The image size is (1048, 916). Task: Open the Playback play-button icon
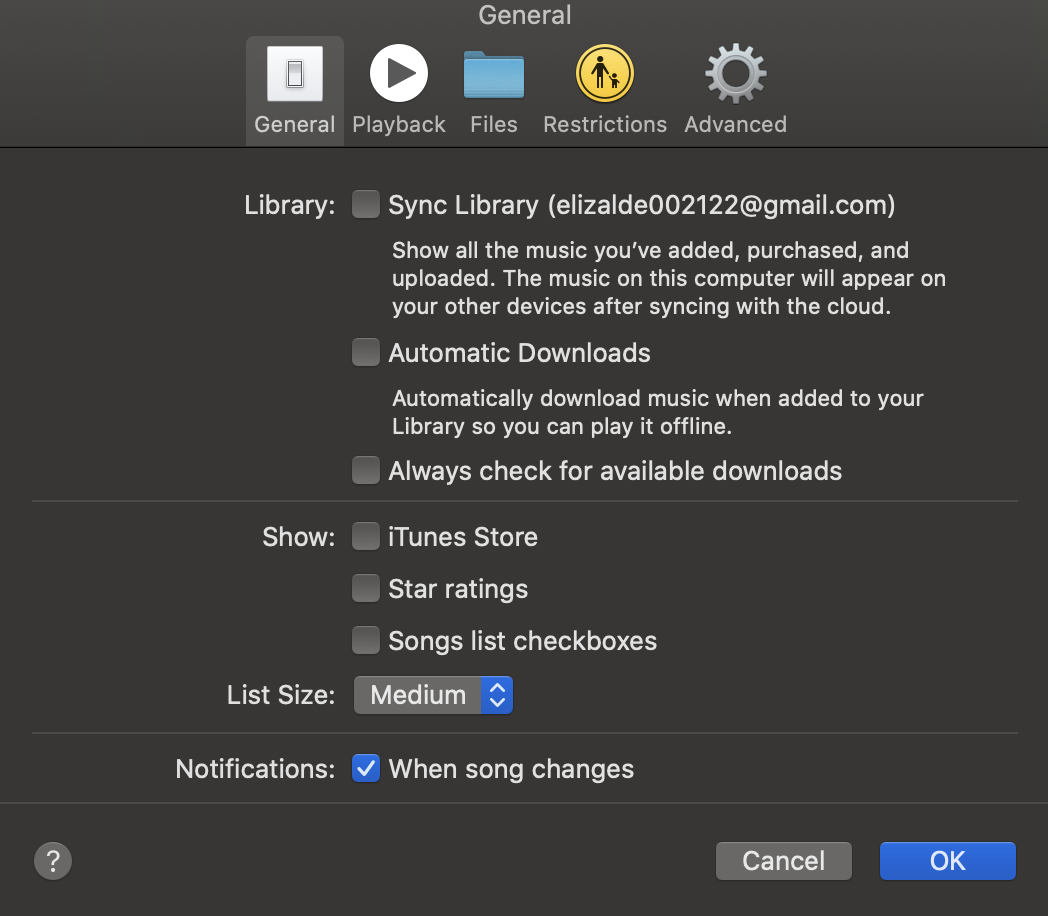(x=398, y=74)
